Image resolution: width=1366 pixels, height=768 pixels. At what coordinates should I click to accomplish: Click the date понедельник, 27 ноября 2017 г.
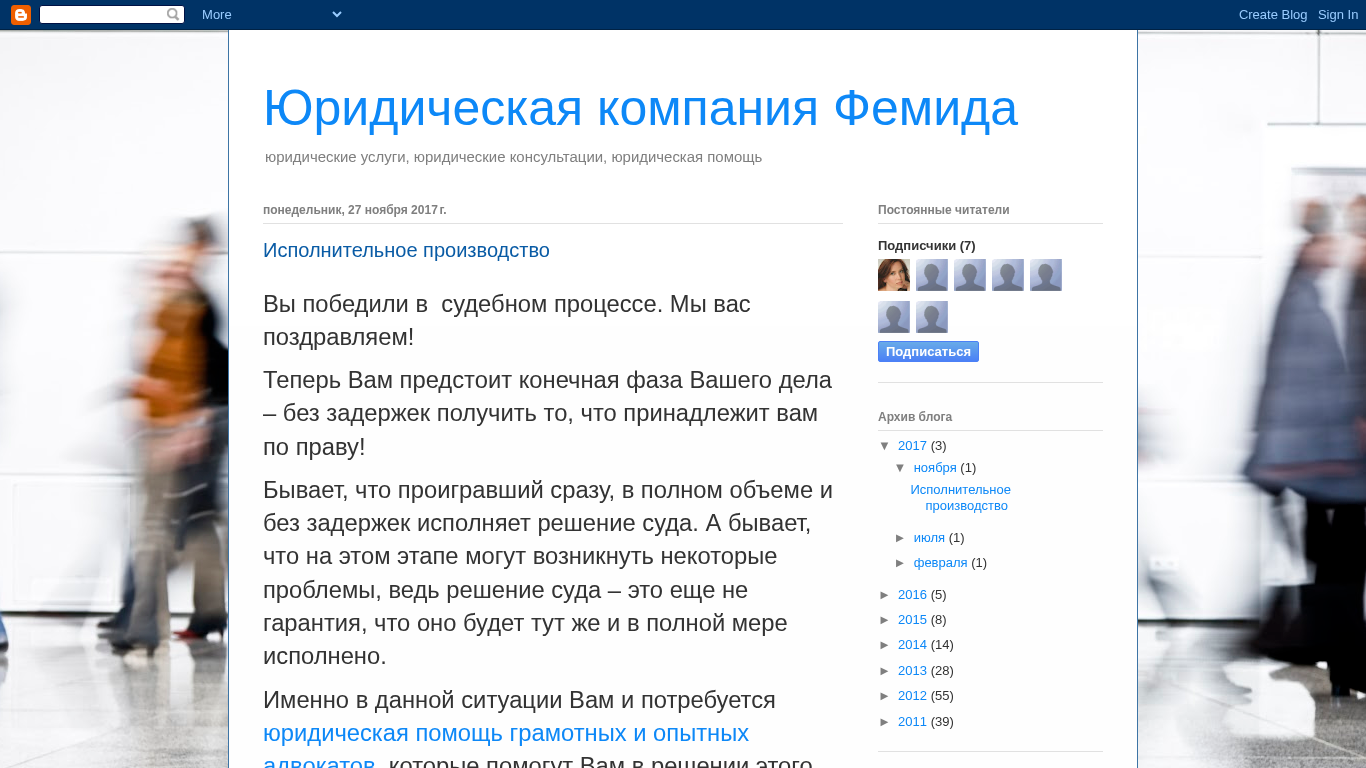(x=355, y=210)
